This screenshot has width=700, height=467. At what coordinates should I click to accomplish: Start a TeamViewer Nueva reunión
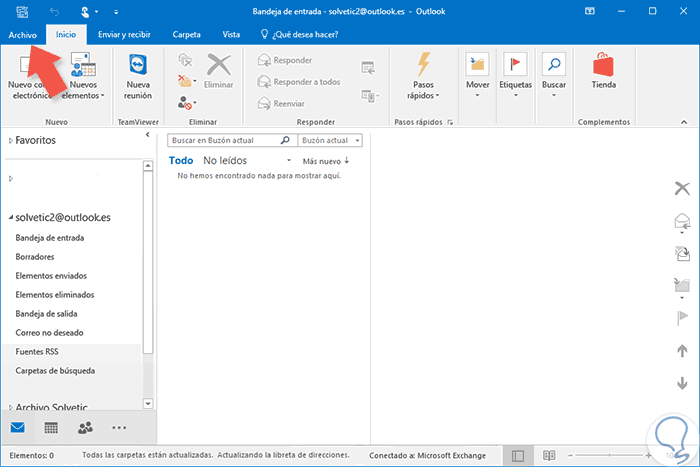point(138,76)
